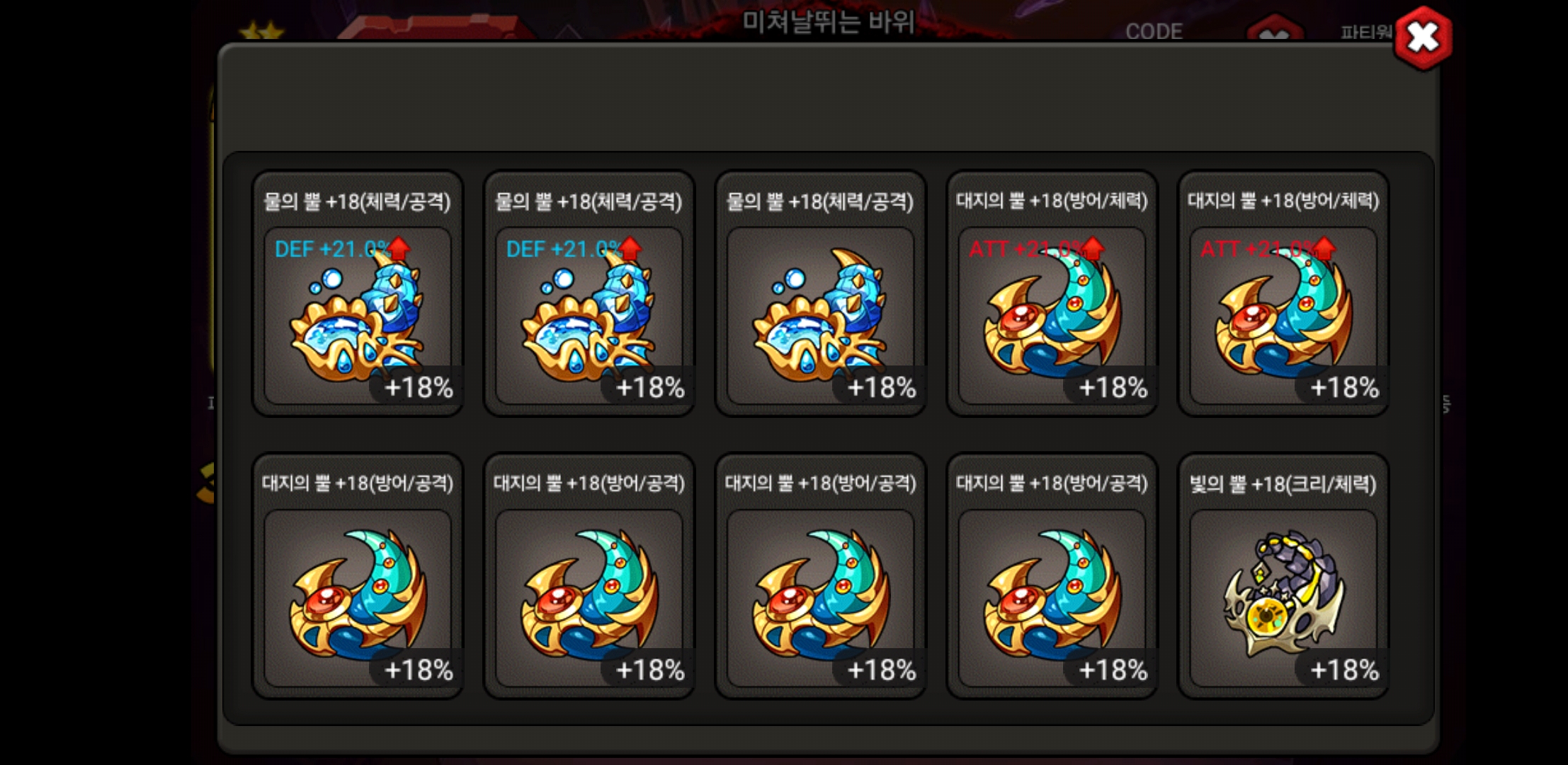
Task: Close the horn selection popup
Action: coord(1422,38)
